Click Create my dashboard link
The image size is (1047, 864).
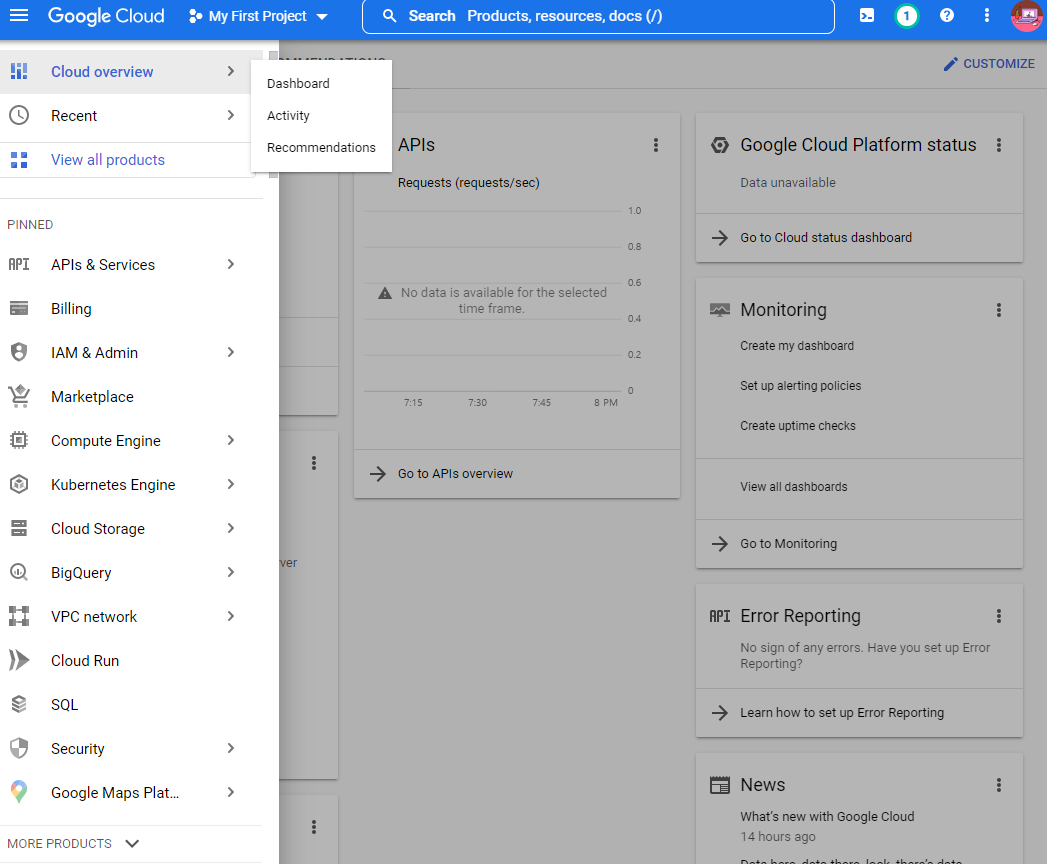pyautogui.click(x=797, y=346)
